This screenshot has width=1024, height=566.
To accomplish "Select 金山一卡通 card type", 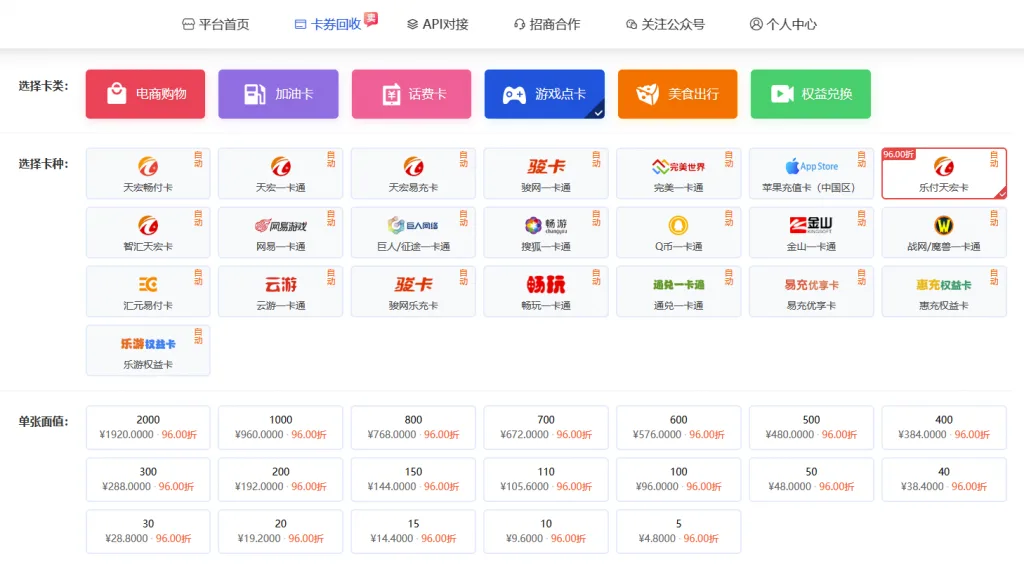I will tap(811, 232).
